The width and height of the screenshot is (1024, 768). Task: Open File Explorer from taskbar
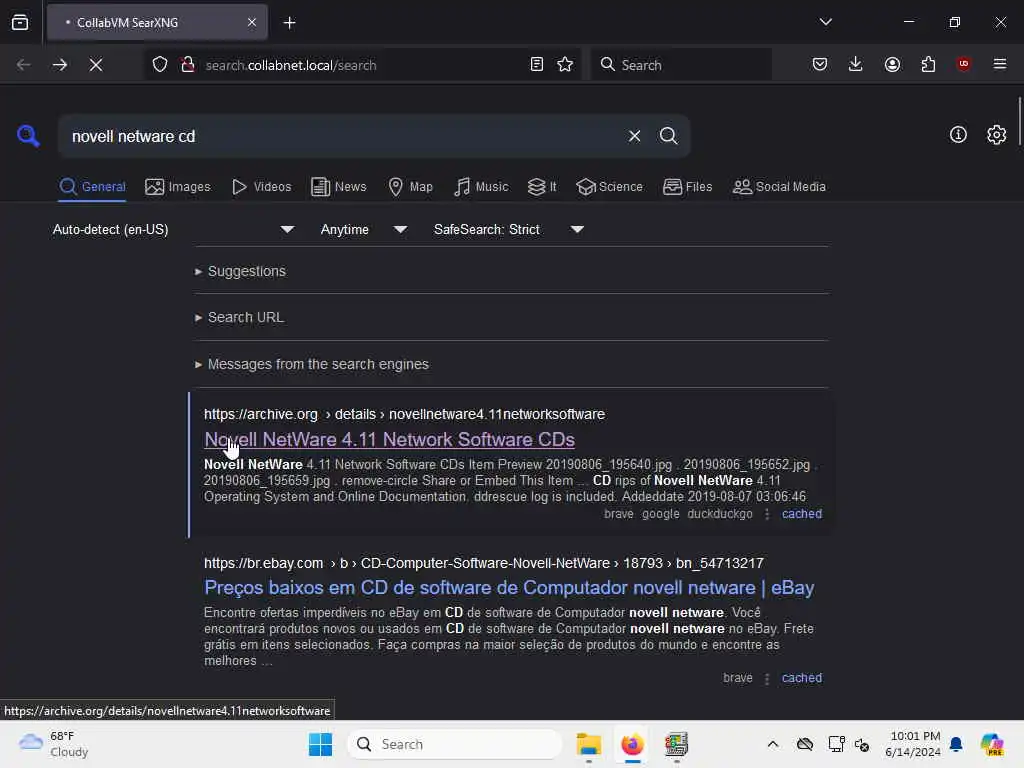pyautogui.click(x=588, y=744)
